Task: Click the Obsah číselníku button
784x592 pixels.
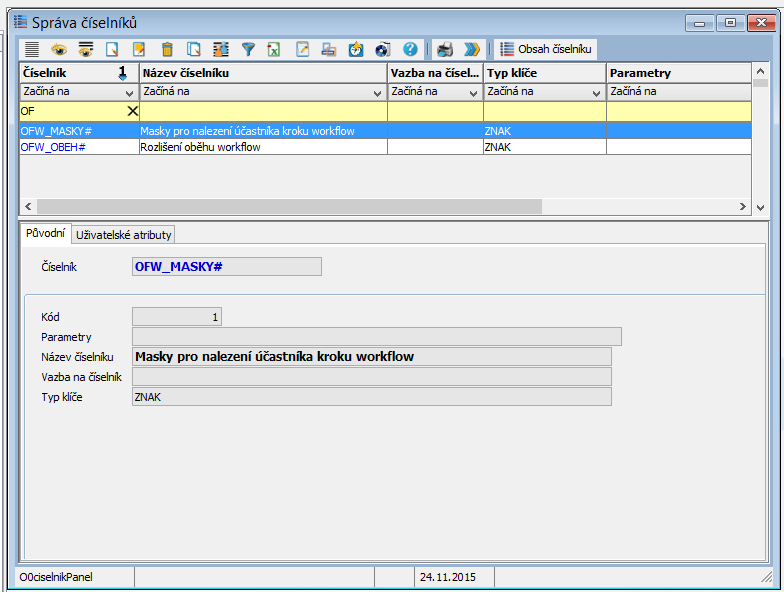Action: (x=546, y=49)
